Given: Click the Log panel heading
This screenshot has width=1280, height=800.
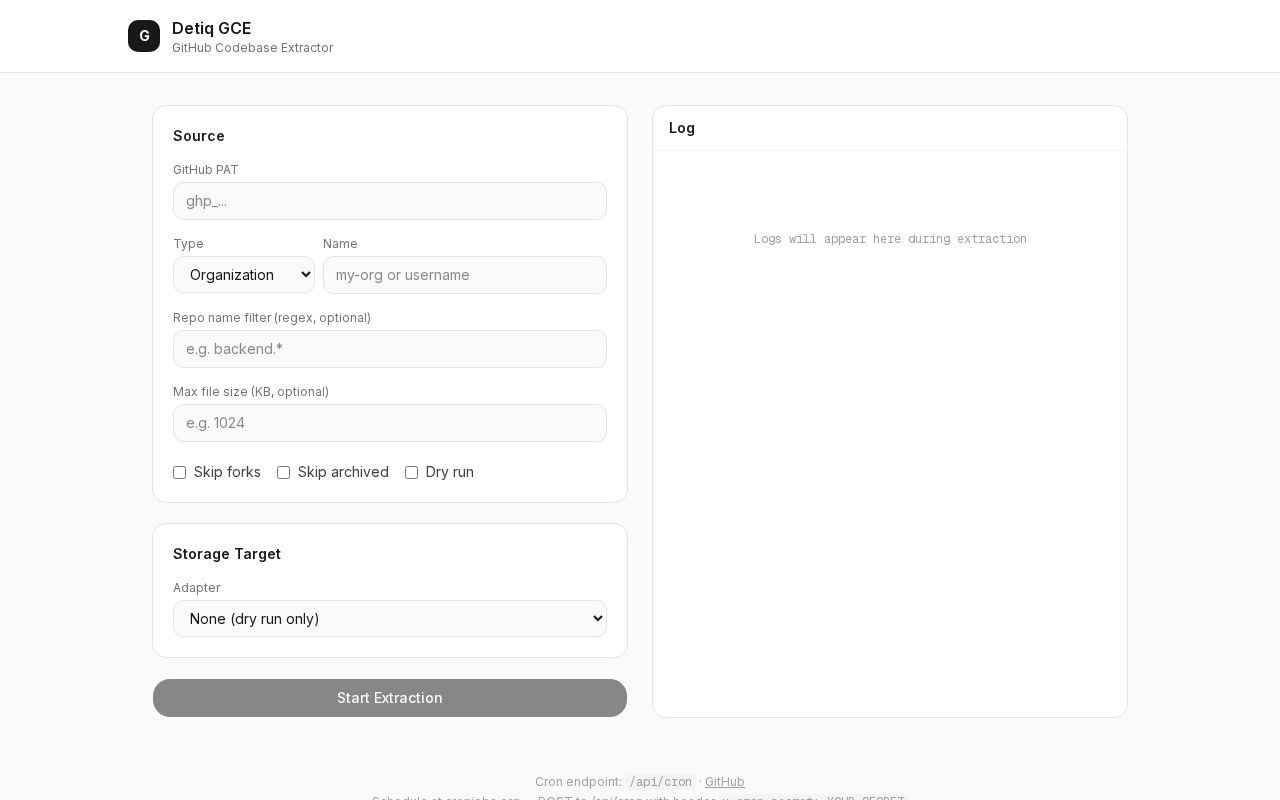Looking at the screenshot, I should coord(682,128).
